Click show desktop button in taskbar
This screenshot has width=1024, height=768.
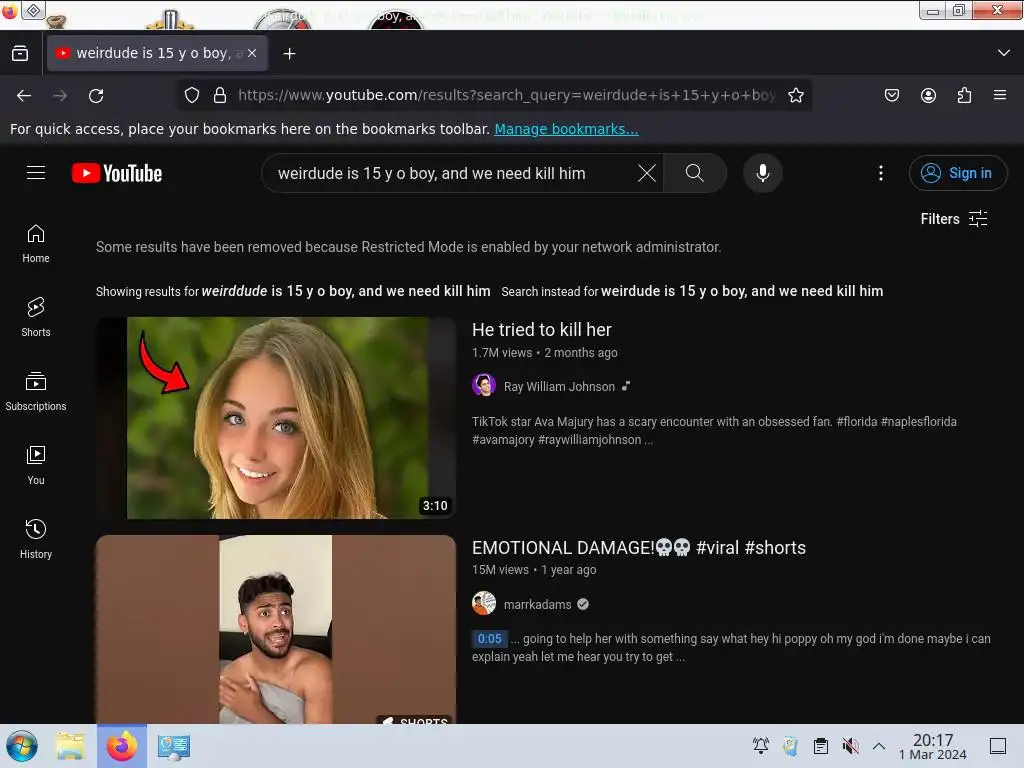[x=998, y=746]
